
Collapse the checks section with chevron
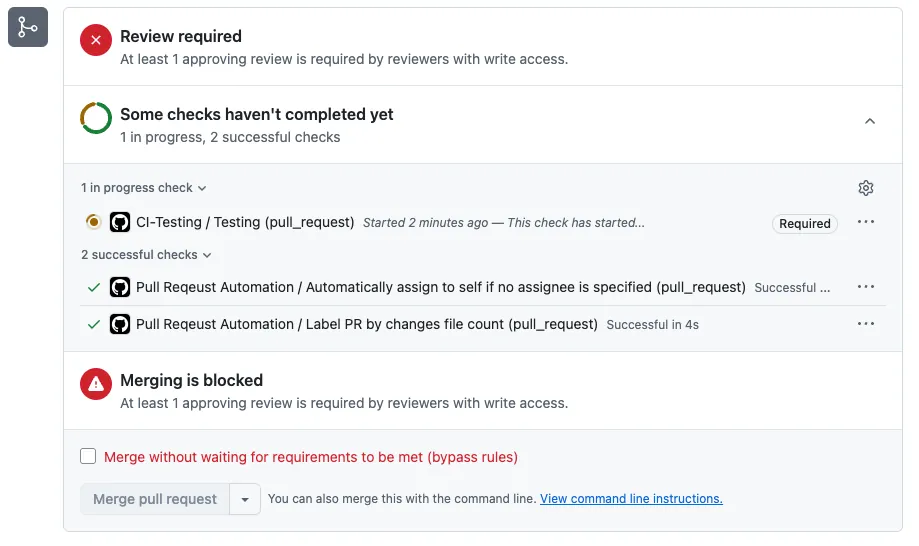click(x=869, y=121)
